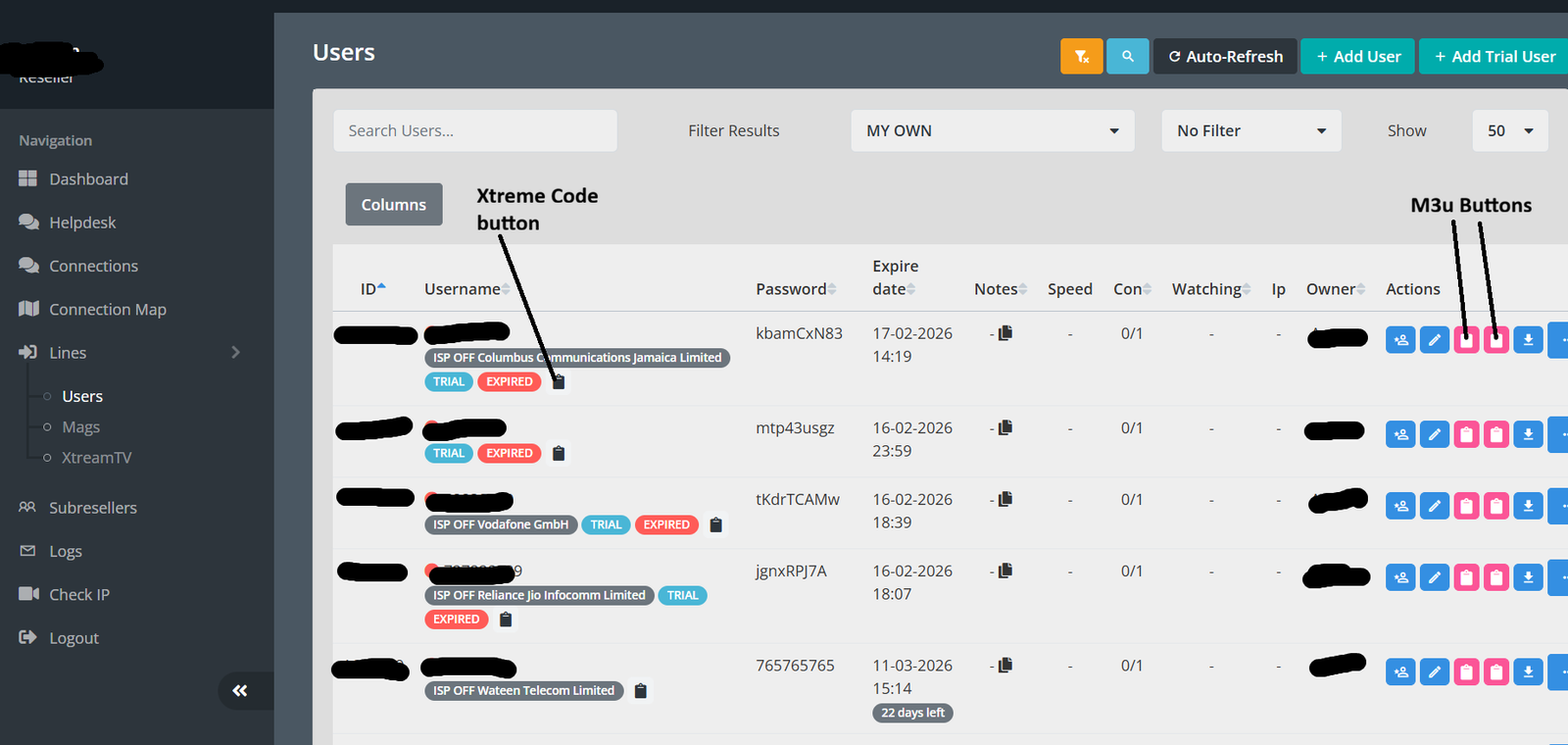Click person-plus action icon in kbamCxN83 row
This screenshot has width=1568, height=745.
pos(1400,340)
